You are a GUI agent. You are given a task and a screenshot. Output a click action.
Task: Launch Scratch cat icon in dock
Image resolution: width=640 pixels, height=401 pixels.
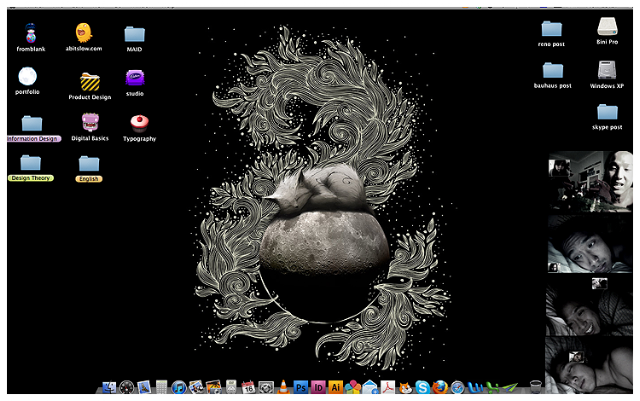pos(405,387)
